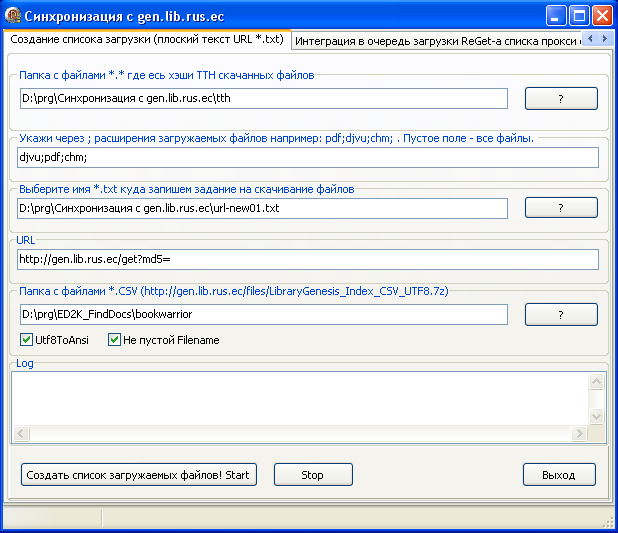Click the 'Выход' exit button
618x533 pixels.
tap(559, 475)
